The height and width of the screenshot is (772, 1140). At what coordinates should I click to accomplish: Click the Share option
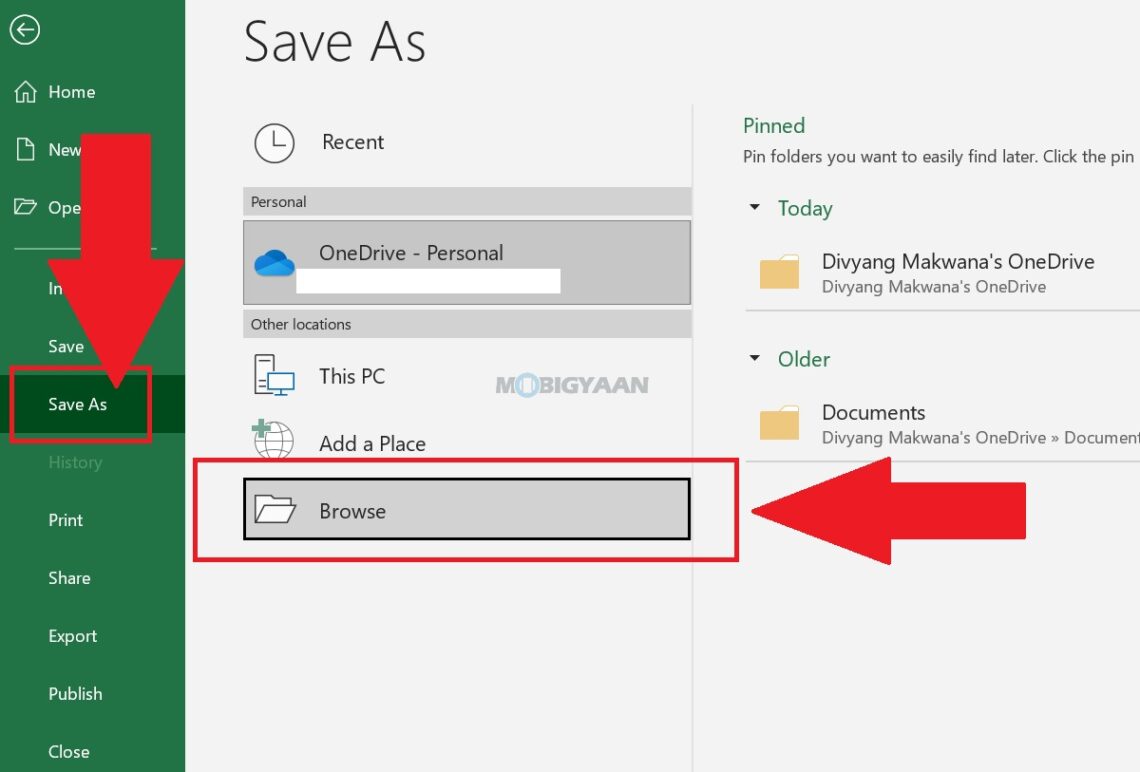tap(69, 578)
